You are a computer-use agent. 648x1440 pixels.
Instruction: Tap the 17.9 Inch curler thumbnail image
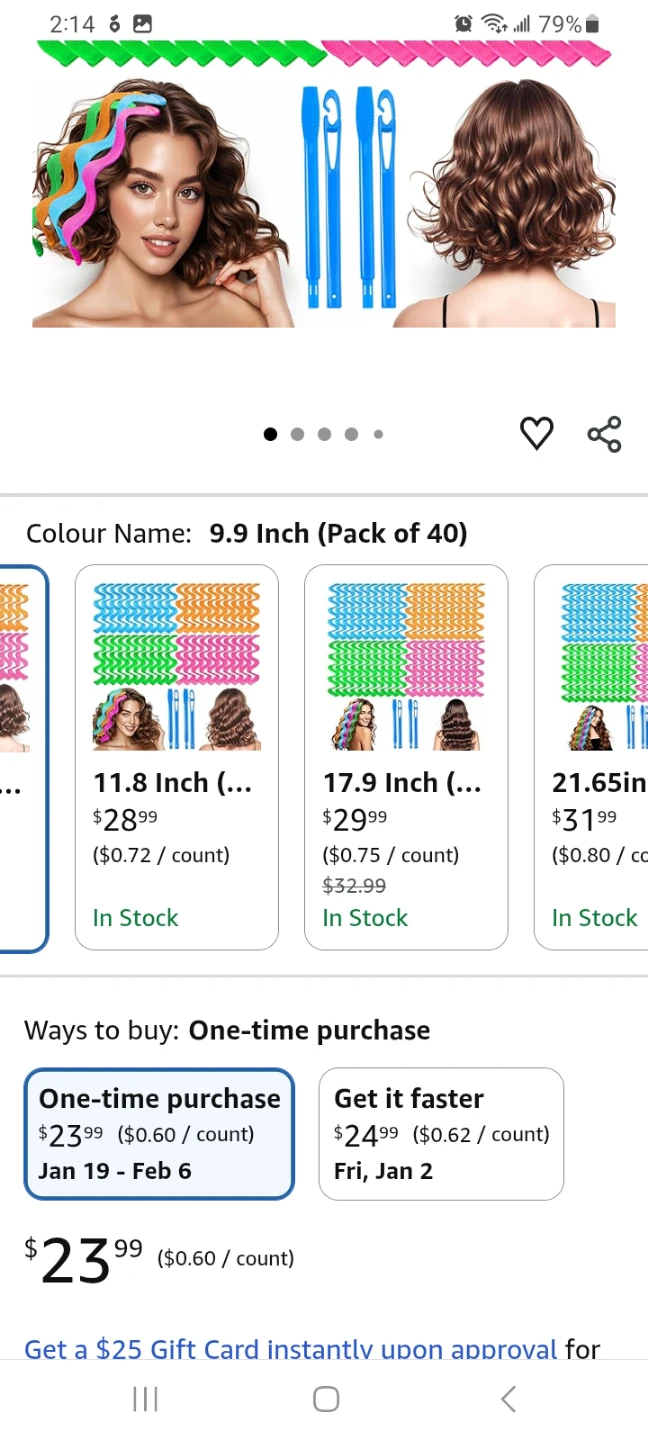[x=406, y=666]
